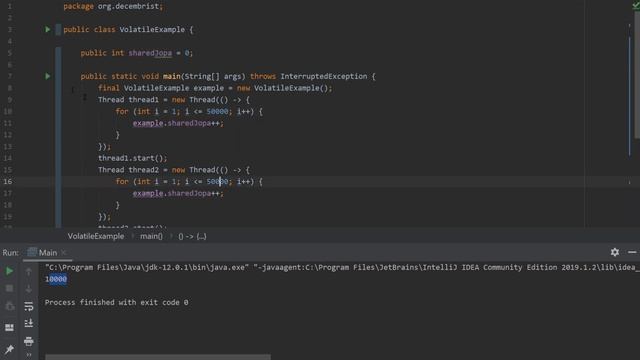Close the Main run tab
Screen dimensions: 640x360
click(x=64, y=253)
